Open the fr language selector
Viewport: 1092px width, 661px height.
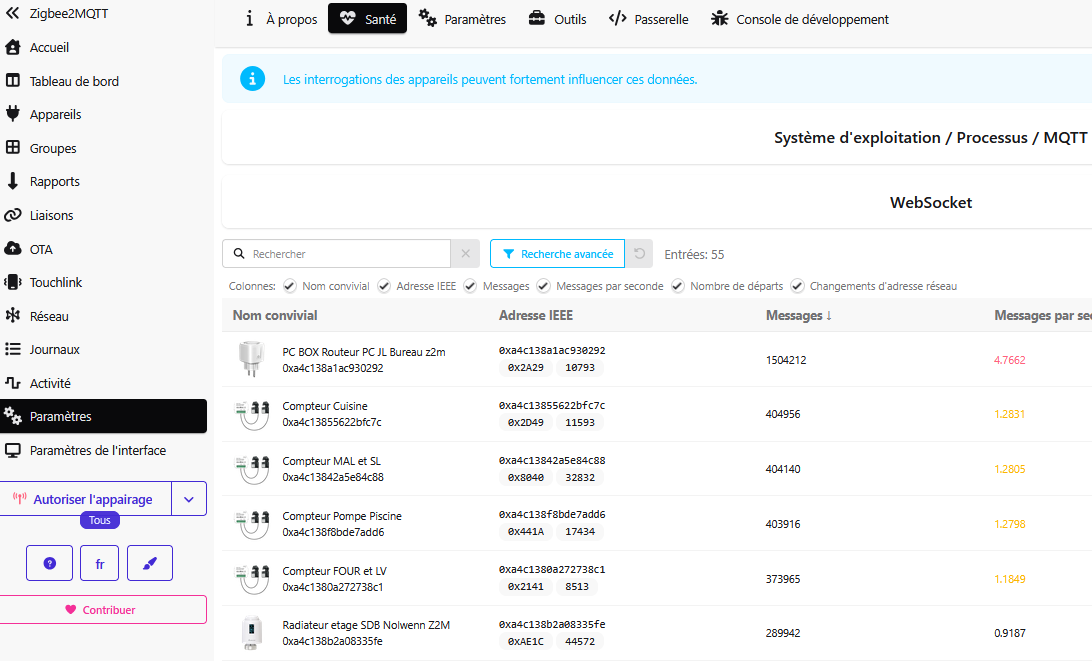(100, 563)
